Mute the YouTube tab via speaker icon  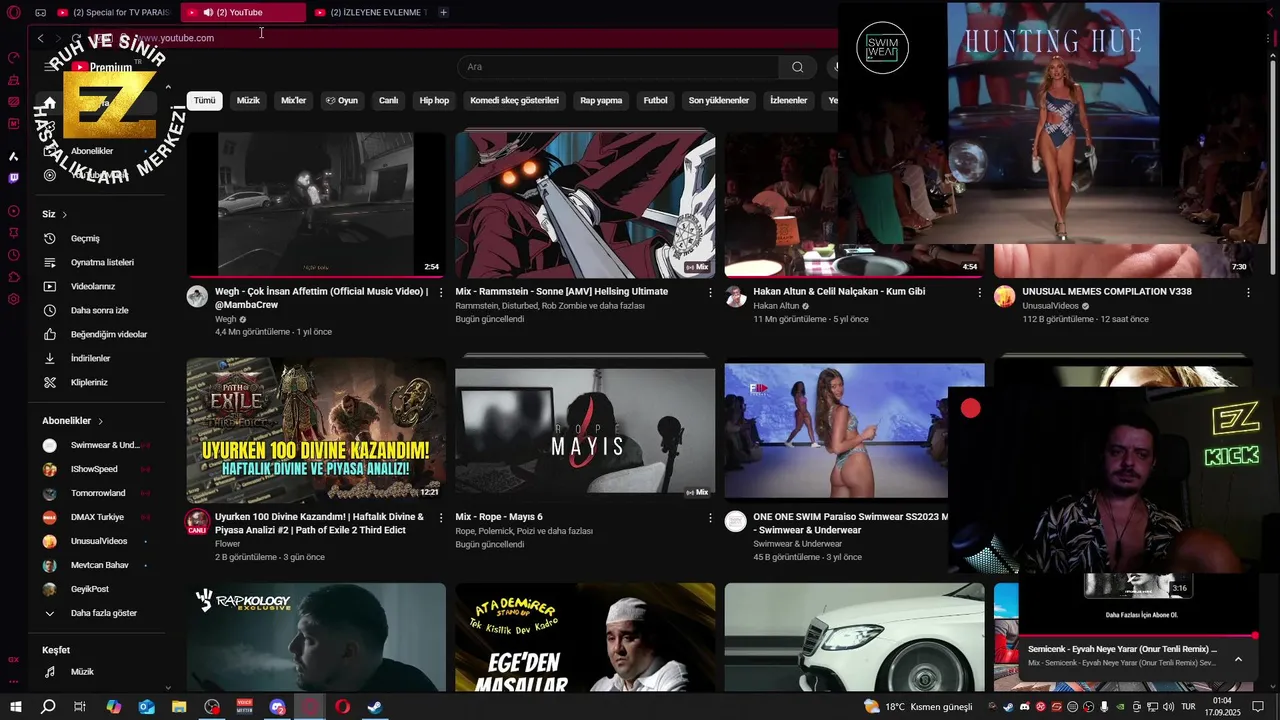tap(208, 12)
